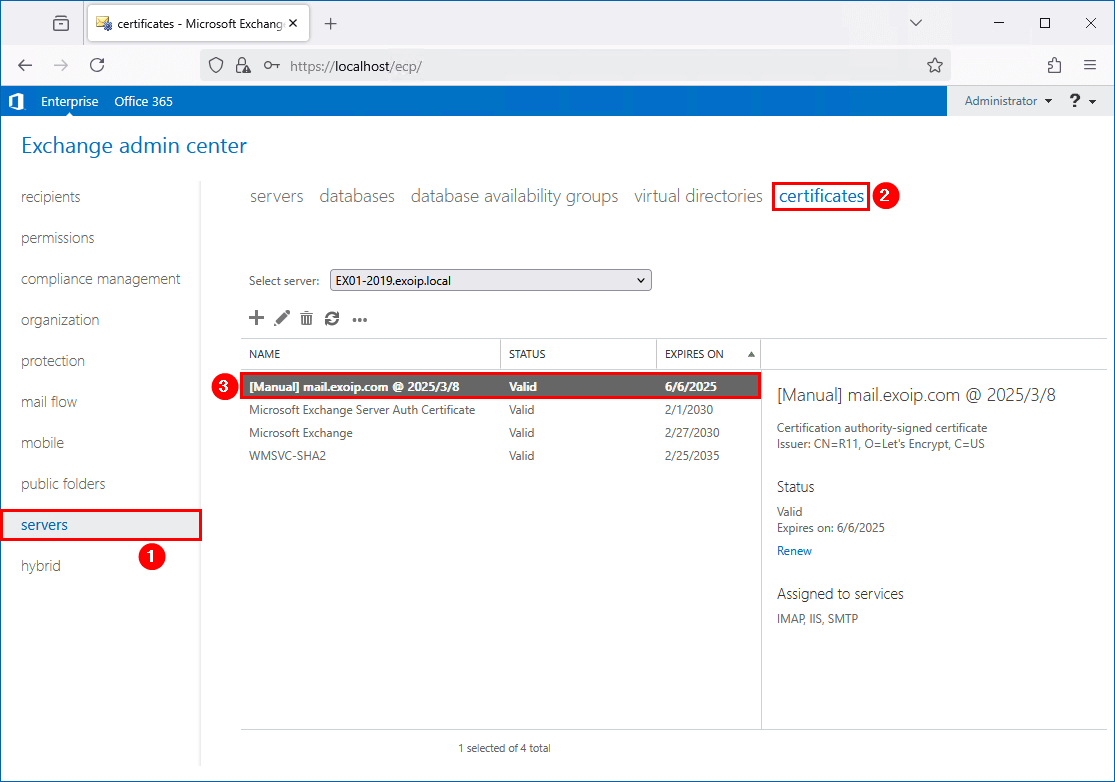Select mail flow in left navigation
1115x782 pixels.
(49, 402)
